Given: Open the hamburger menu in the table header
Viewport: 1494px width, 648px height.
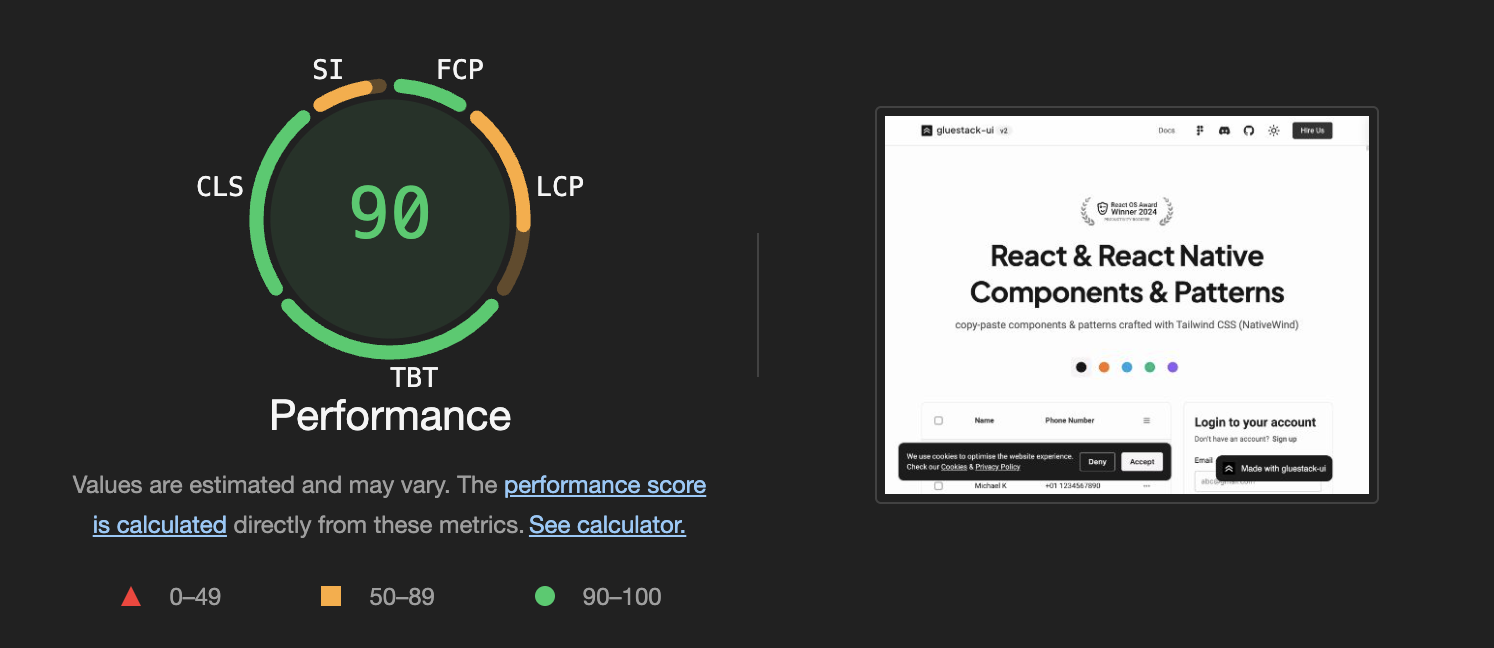Looking at the screenshot, I should pyautogui.click(x=1146, y=420).
